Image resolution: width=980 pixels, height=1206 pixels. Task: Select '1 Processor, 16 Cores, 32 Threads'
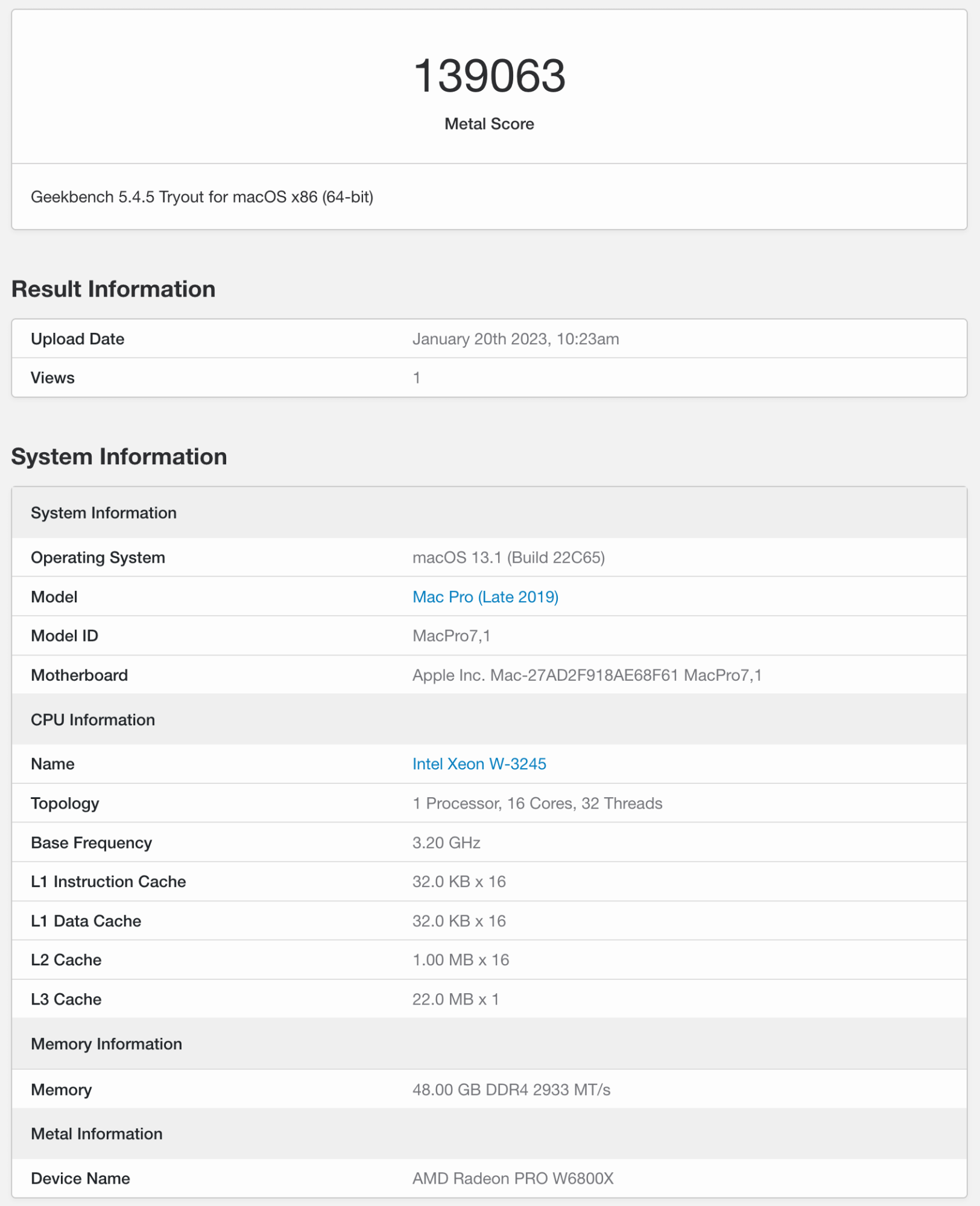click(x=537, y=803)
